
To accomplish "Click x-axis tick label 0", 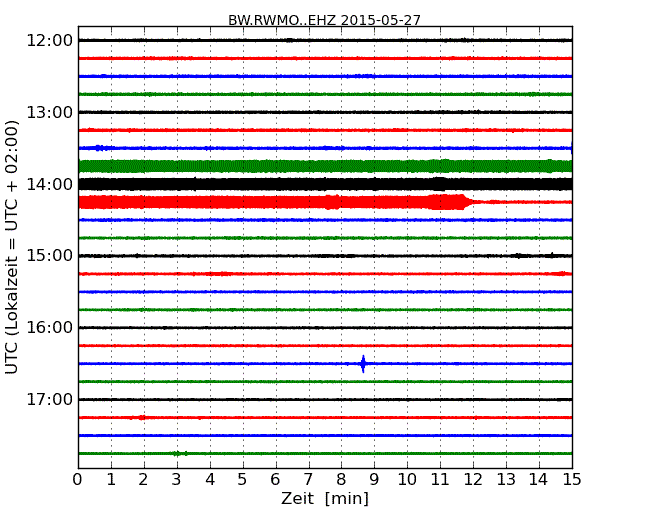I will 78,479.
